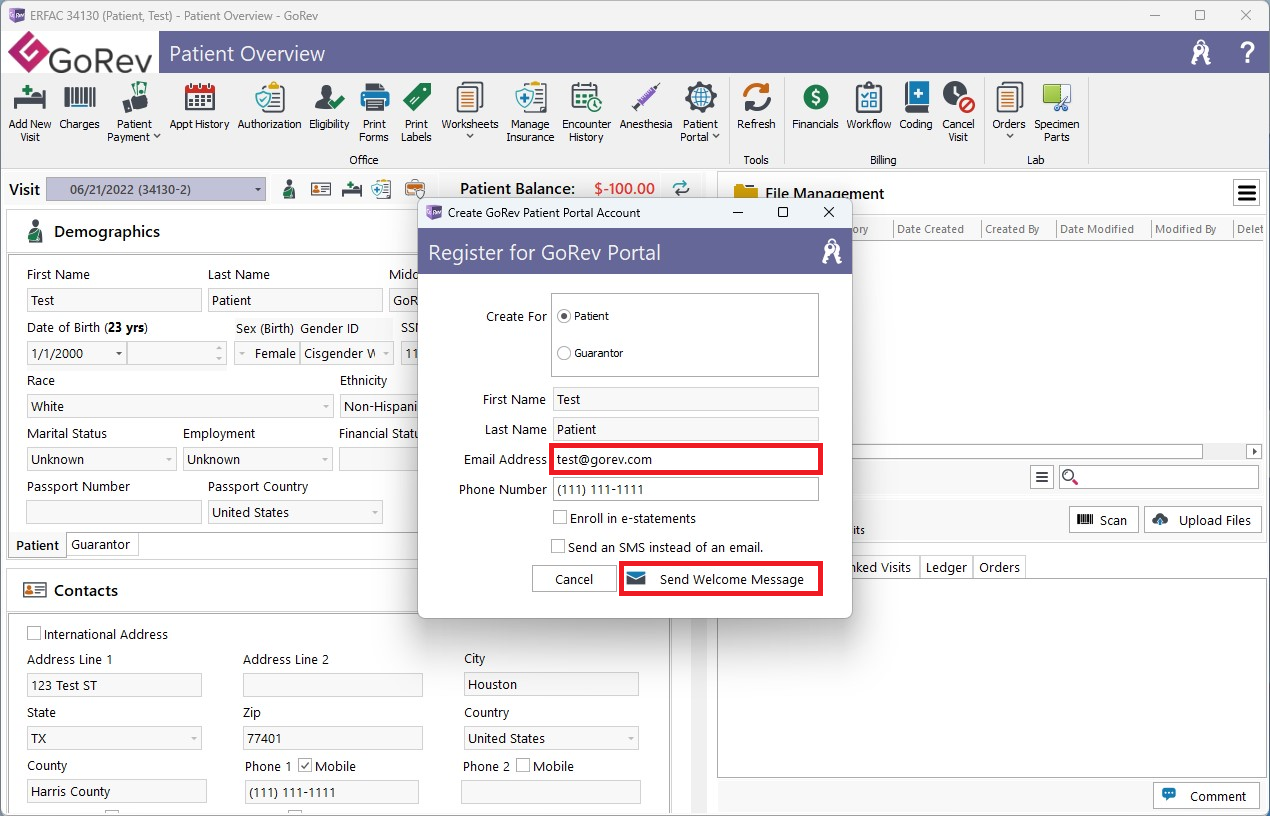The height and width of the screenshot is (816, 1270).
Task: Click the Phone Number field in dialog
Action: [686, 489]
